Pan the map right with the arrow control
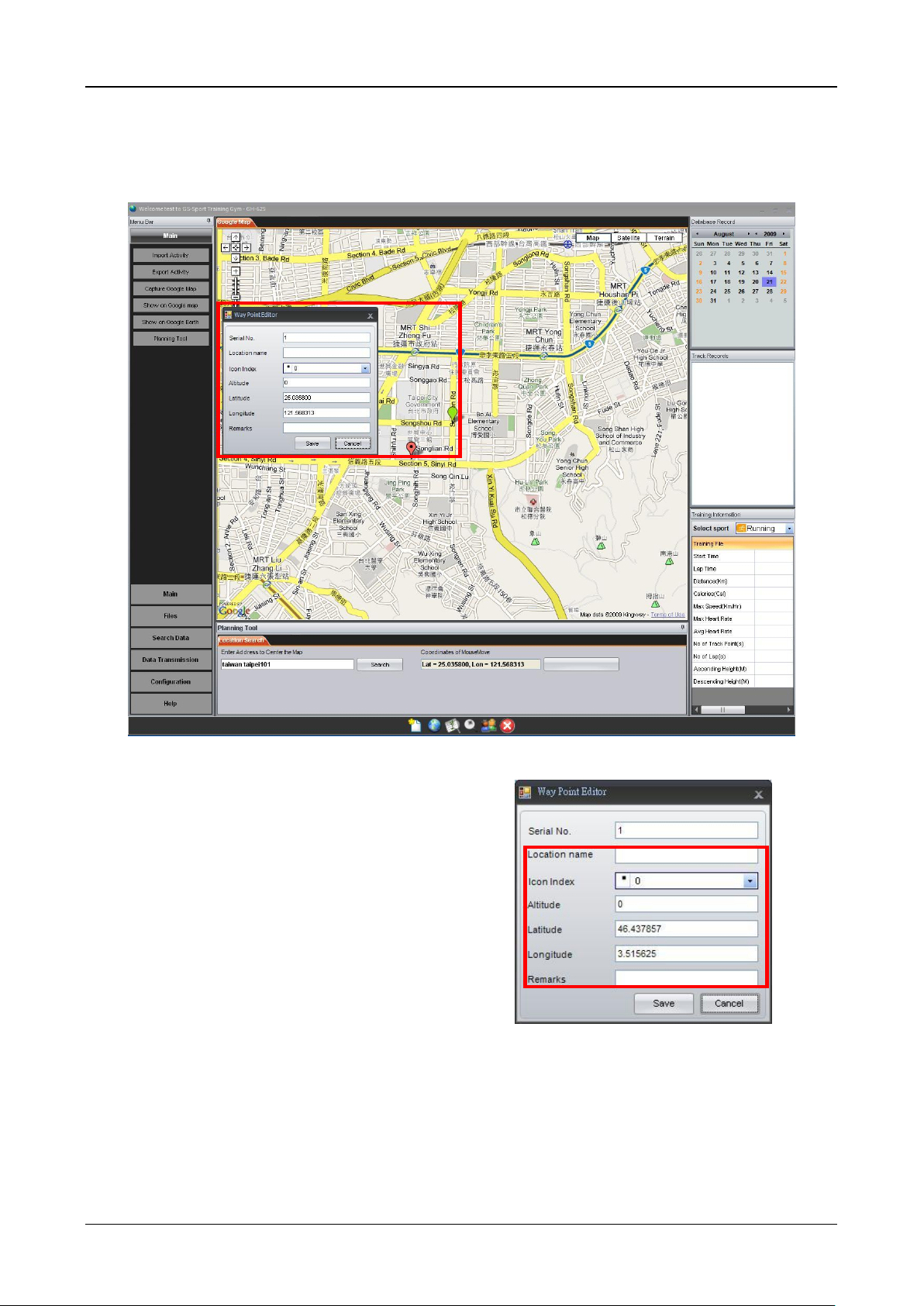The width and height of the screenshot is (924, 1306). click(246, 248)
